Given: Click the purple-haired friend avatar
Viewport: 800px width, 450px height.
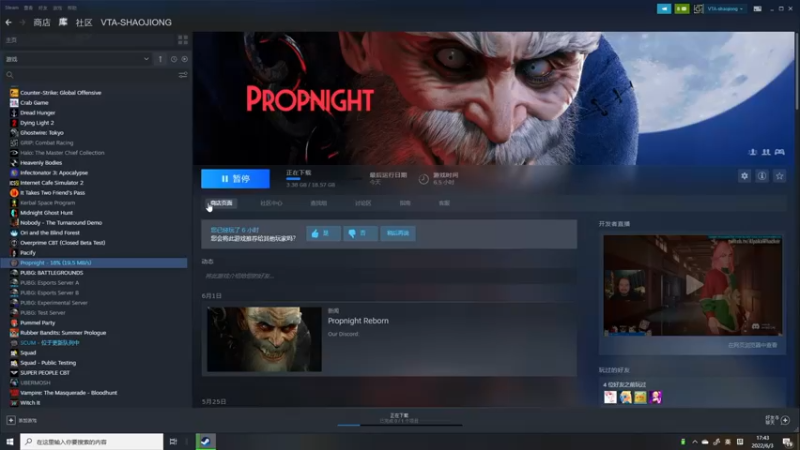Looking at the screenshot, I should coord(656,397).
